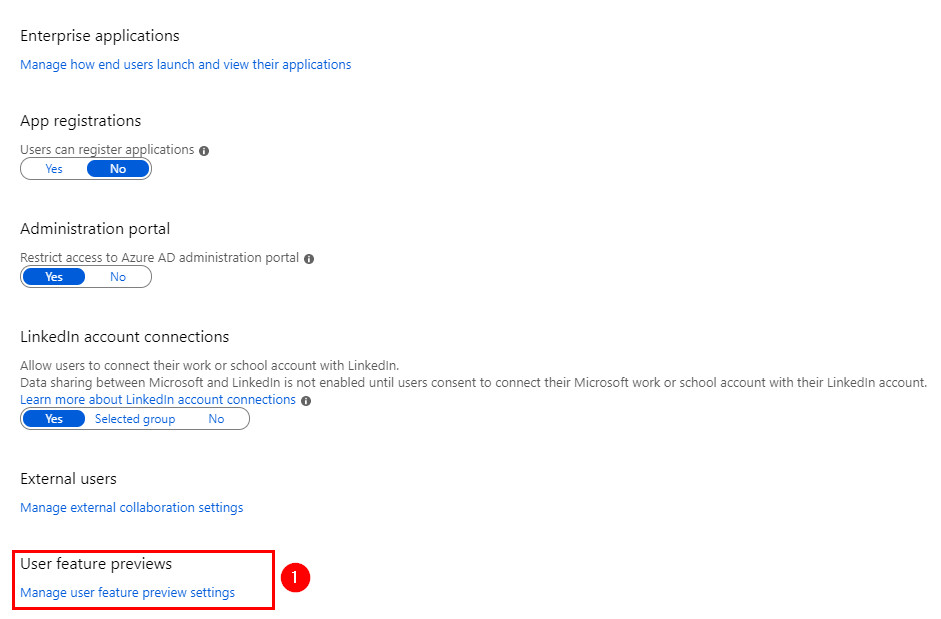Viewport: 941px width, 619px height.
Task: Select "Yes" to restrict Azure AD portal access
Action: 53,276
